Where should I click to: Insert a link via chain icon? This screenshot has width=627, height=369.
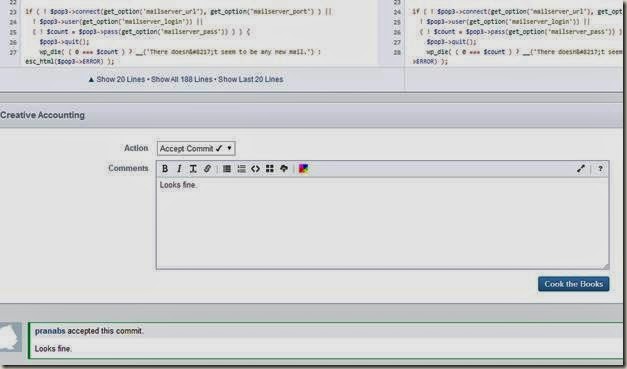coord(207,169)
